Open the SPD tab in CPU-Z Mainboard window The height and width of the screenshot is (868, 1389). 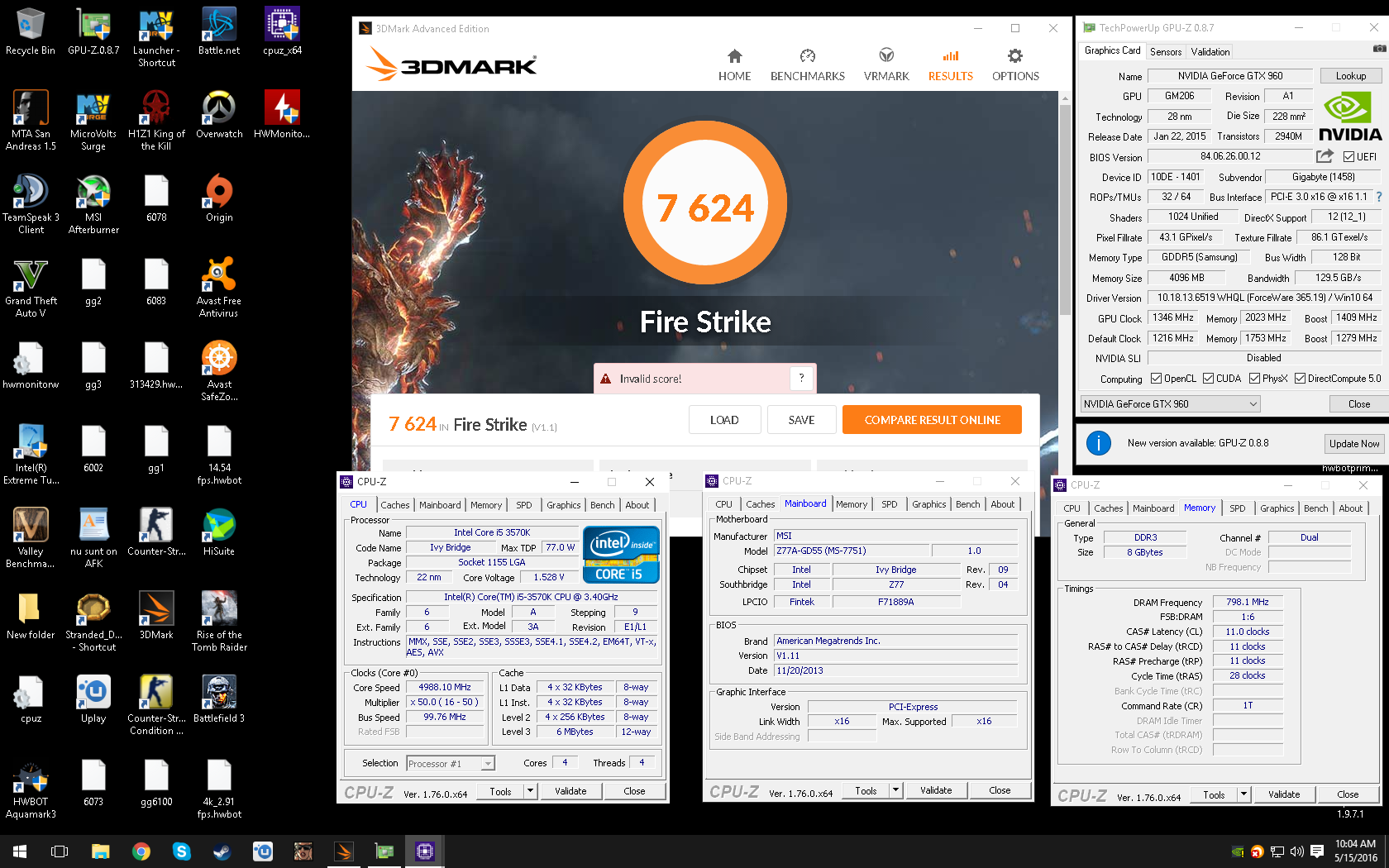coord(890,504)
